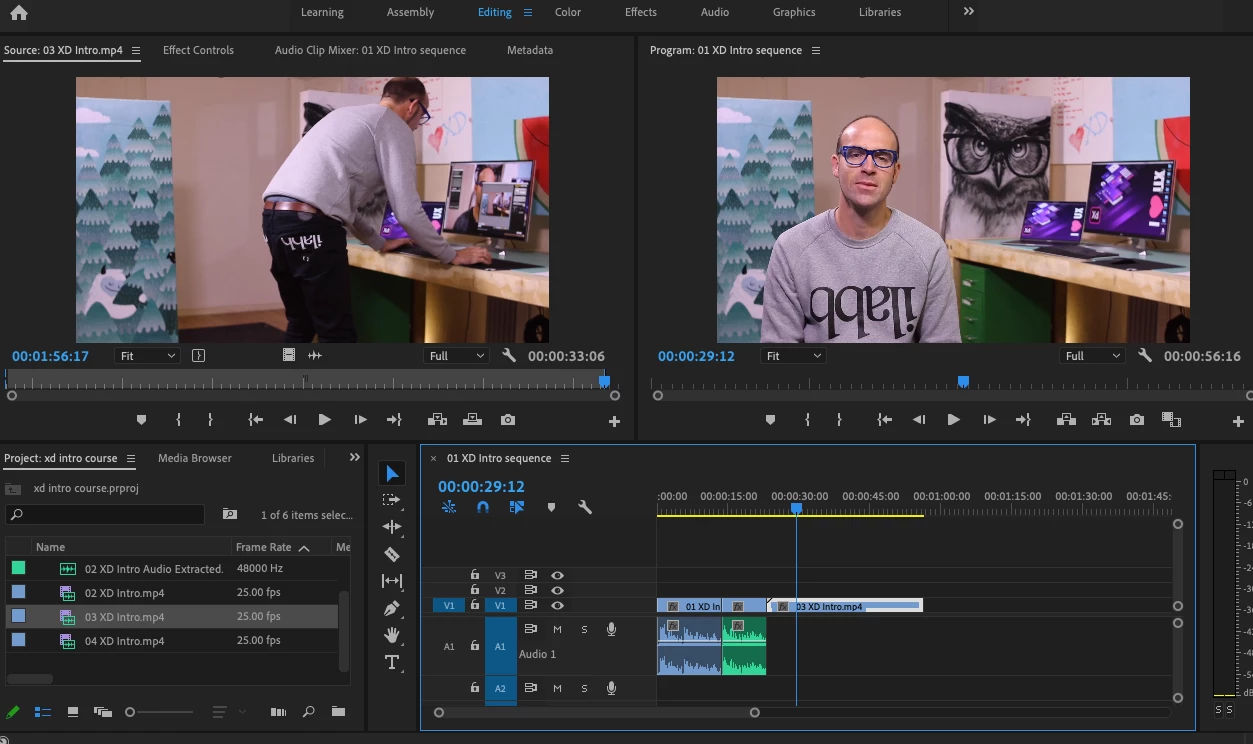Image resolution: width=1253 pixels, height=744 pixels.
Task: Click Timeline horizontal zoom scrollbar
Action: point(596,712)
